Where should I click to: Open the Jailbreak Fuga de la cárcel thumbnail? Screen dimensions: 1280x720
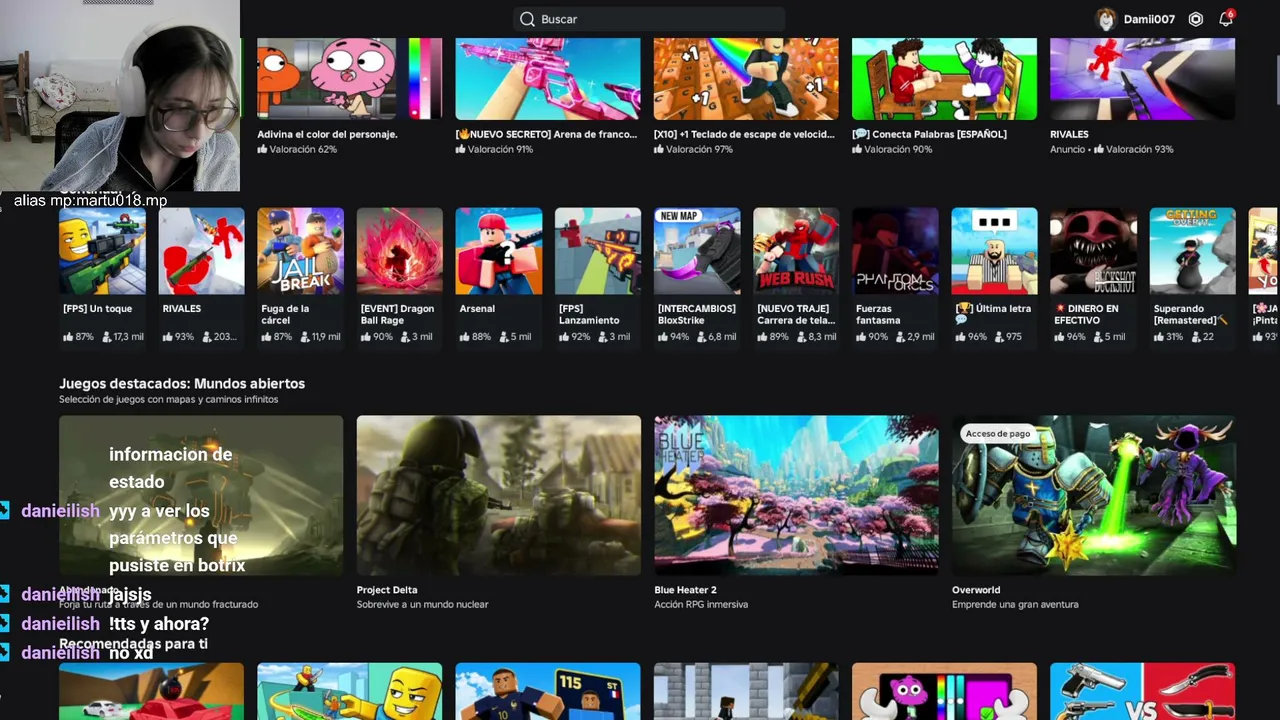click(300, 251)
